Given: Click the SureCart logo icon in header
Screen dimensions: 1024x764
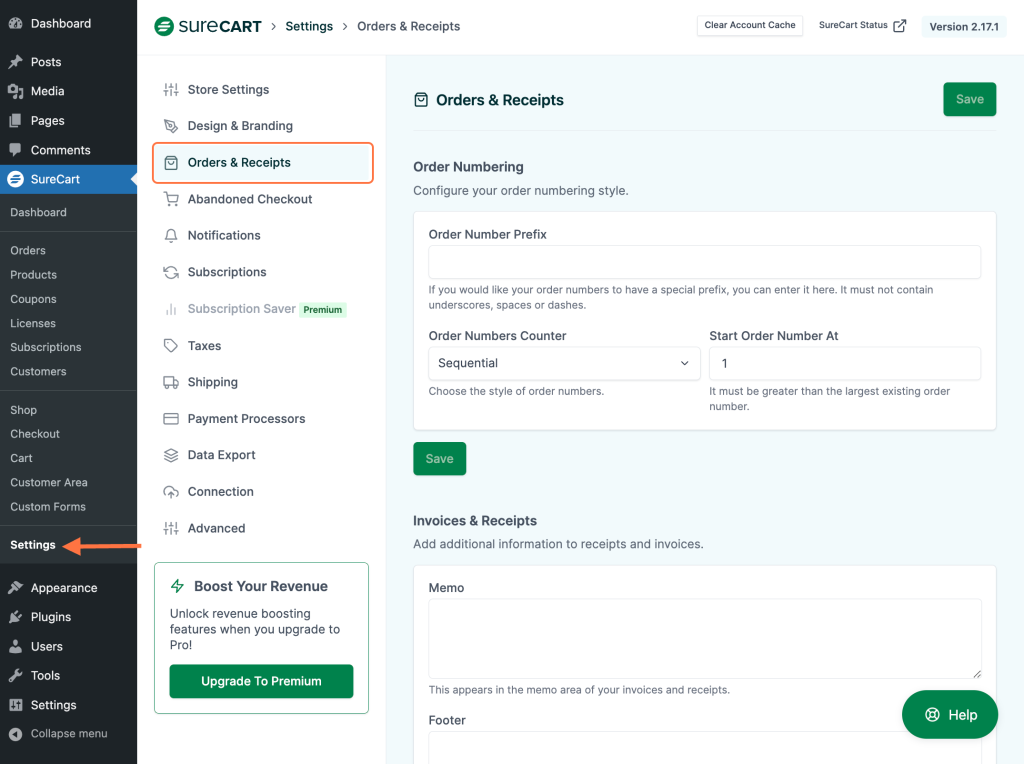Looking at the screenshot, I should (164, 26).
